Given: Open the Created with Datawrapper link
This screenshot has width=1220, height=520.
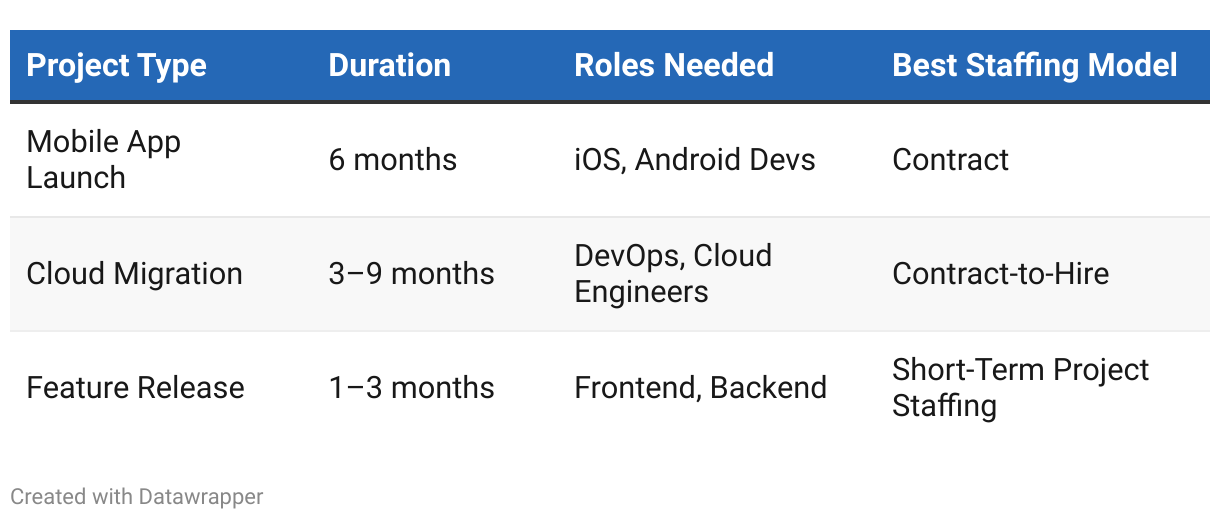Looking at the screenshot, I should pos(136,496).
